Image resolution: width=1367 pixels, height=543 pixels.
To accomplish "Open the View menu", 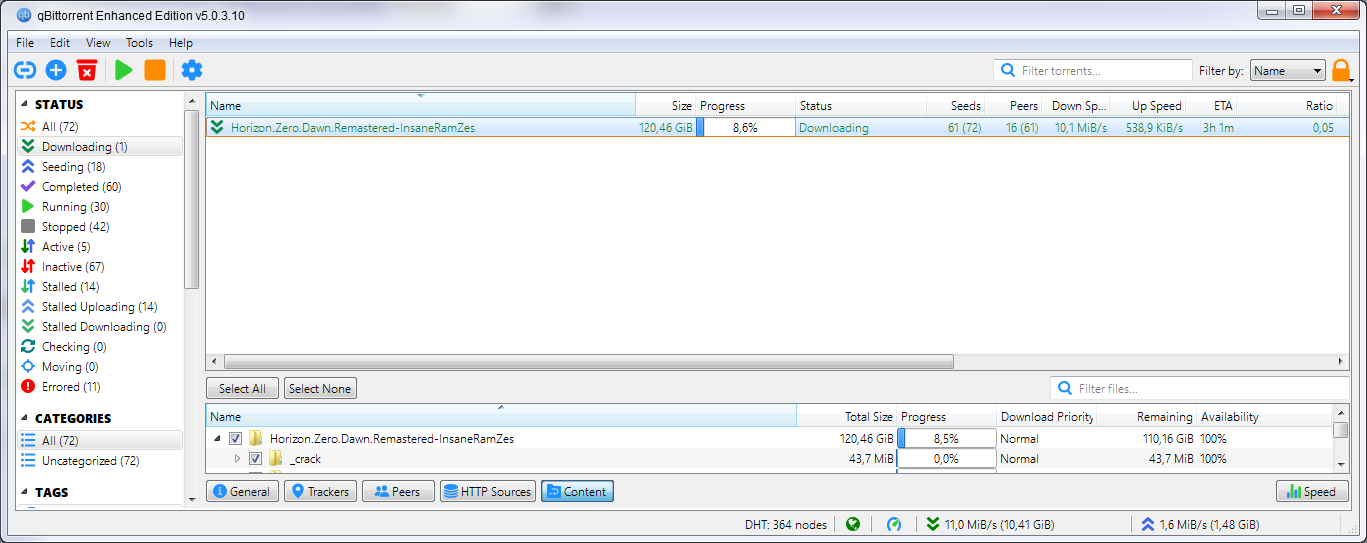I will pos(98,43).
